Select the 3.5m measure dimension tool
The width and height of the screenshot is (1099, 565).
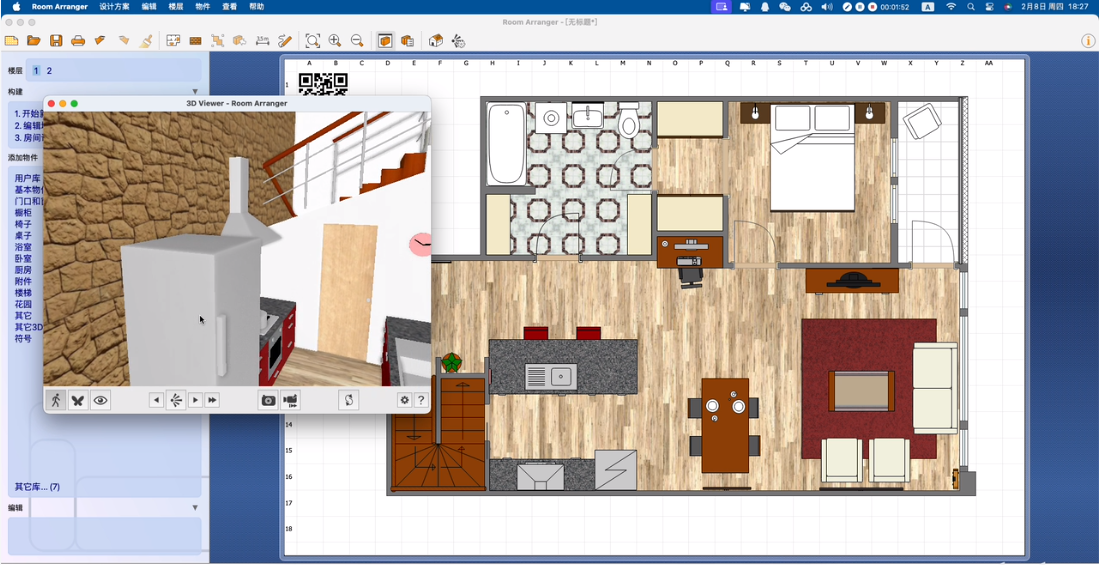click(x=263, y=41)
